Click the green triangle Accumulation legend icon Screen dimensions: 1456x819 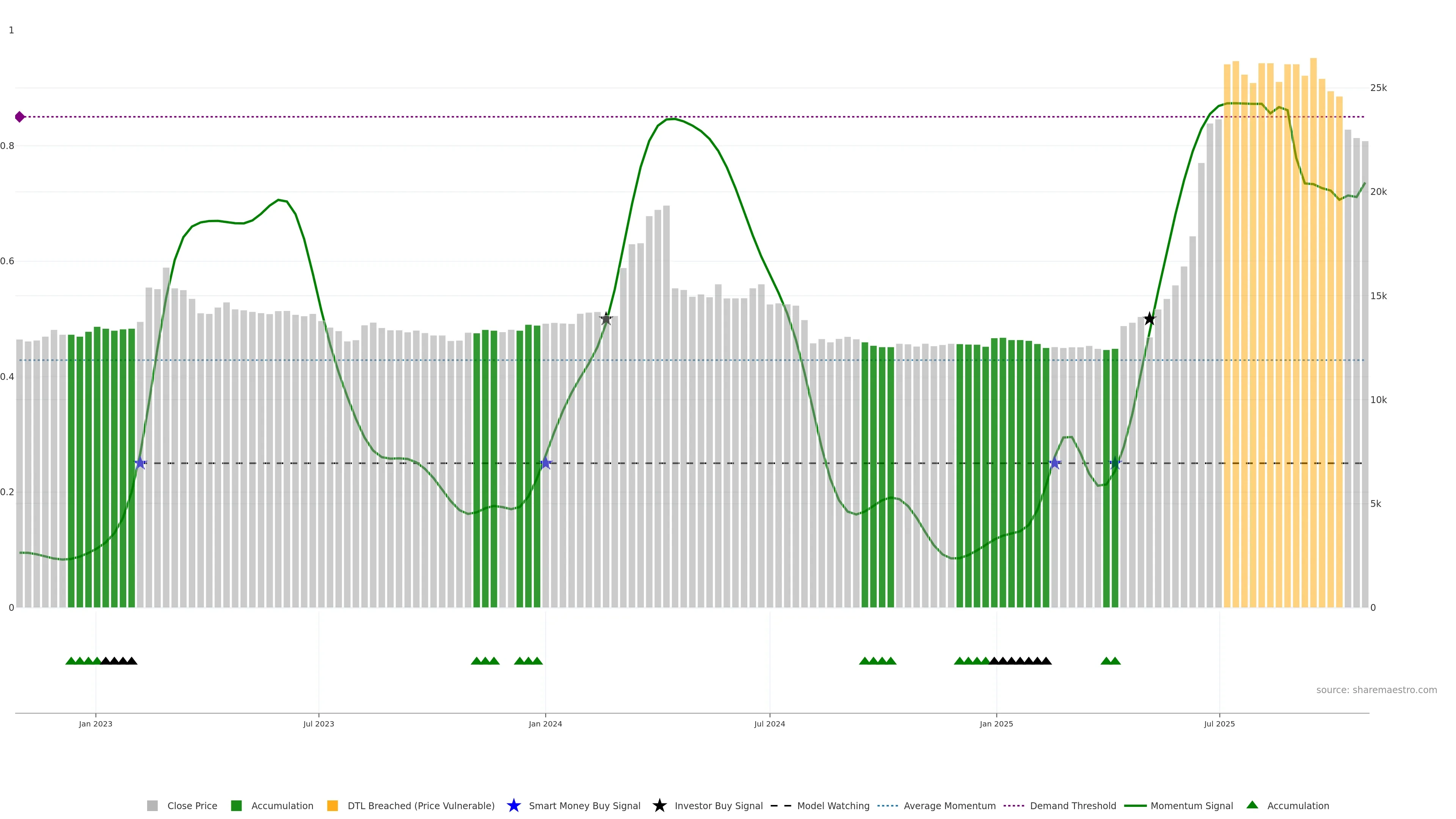(x=1252, y=805)
